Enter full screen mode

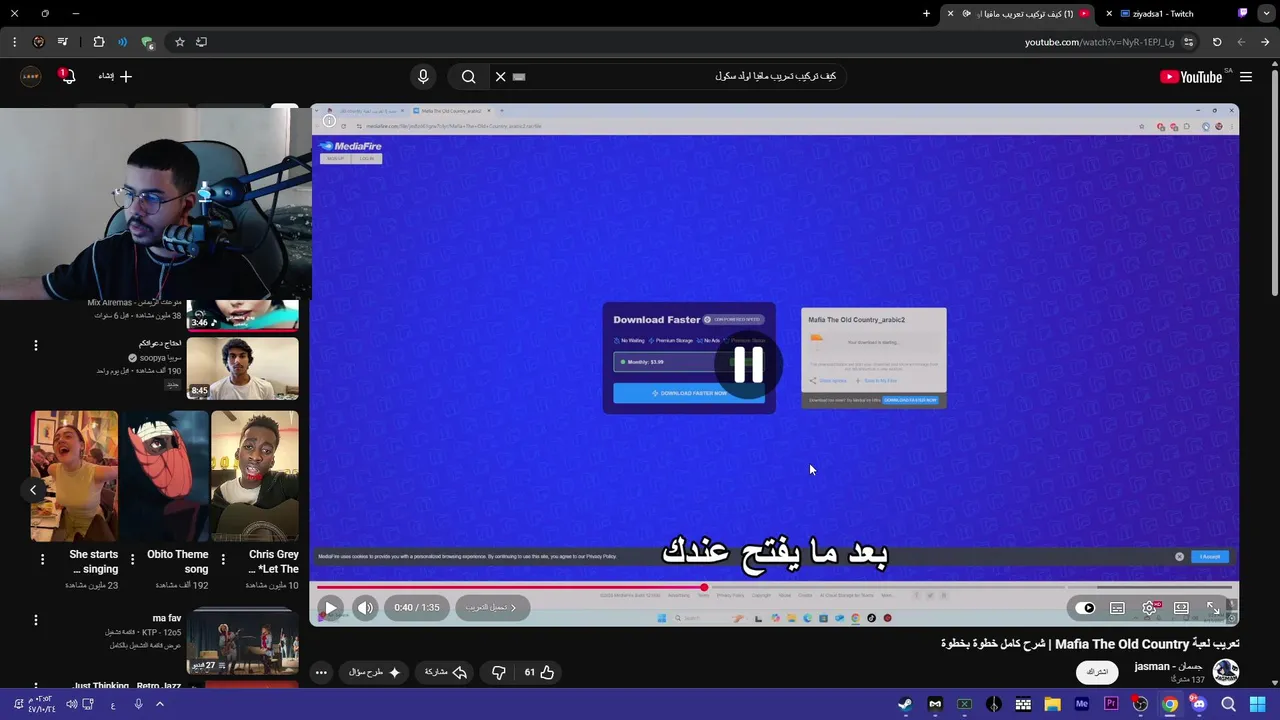tap(1213, 607)
